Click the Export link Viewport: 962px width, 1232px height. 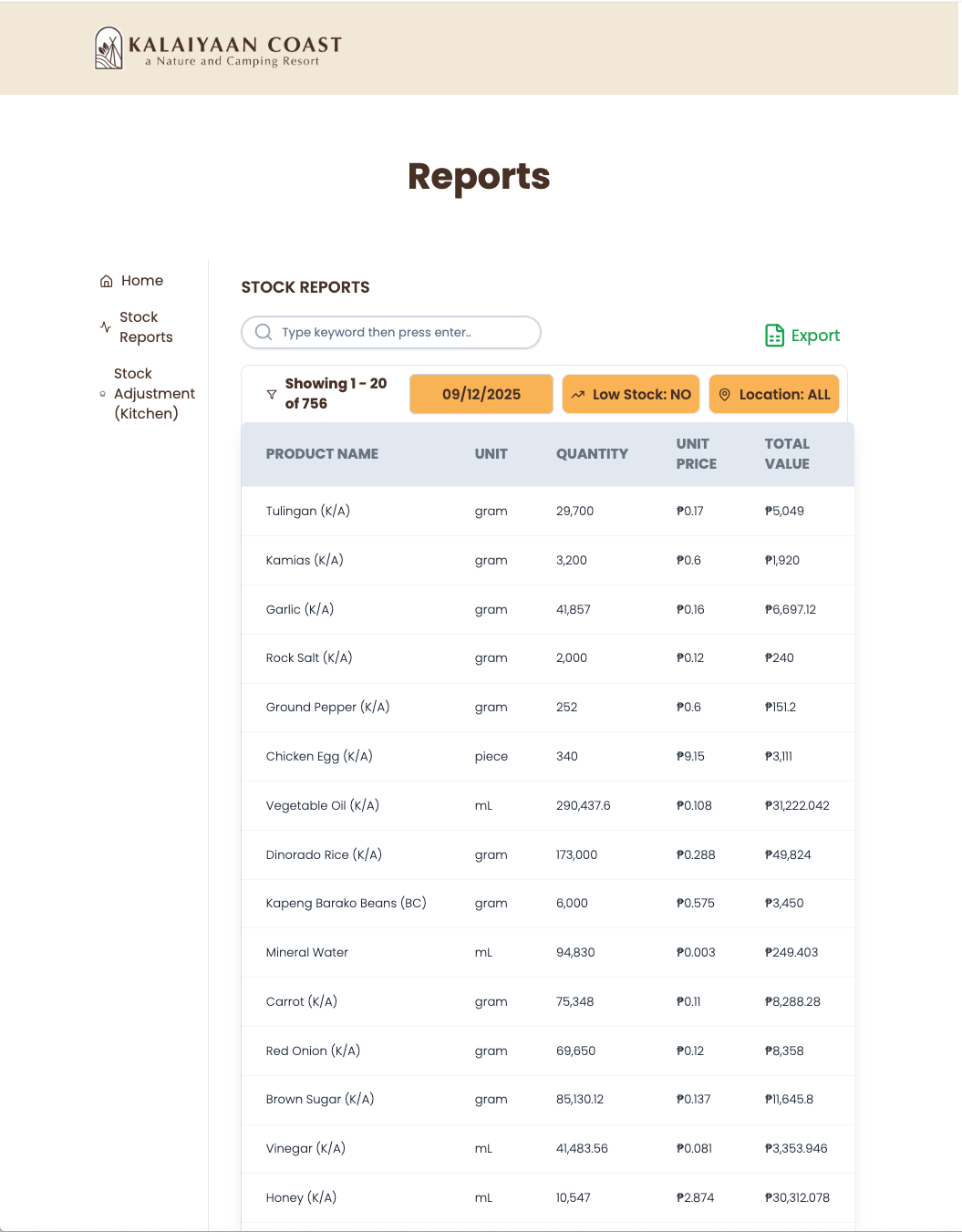click(x=816, y=335)
